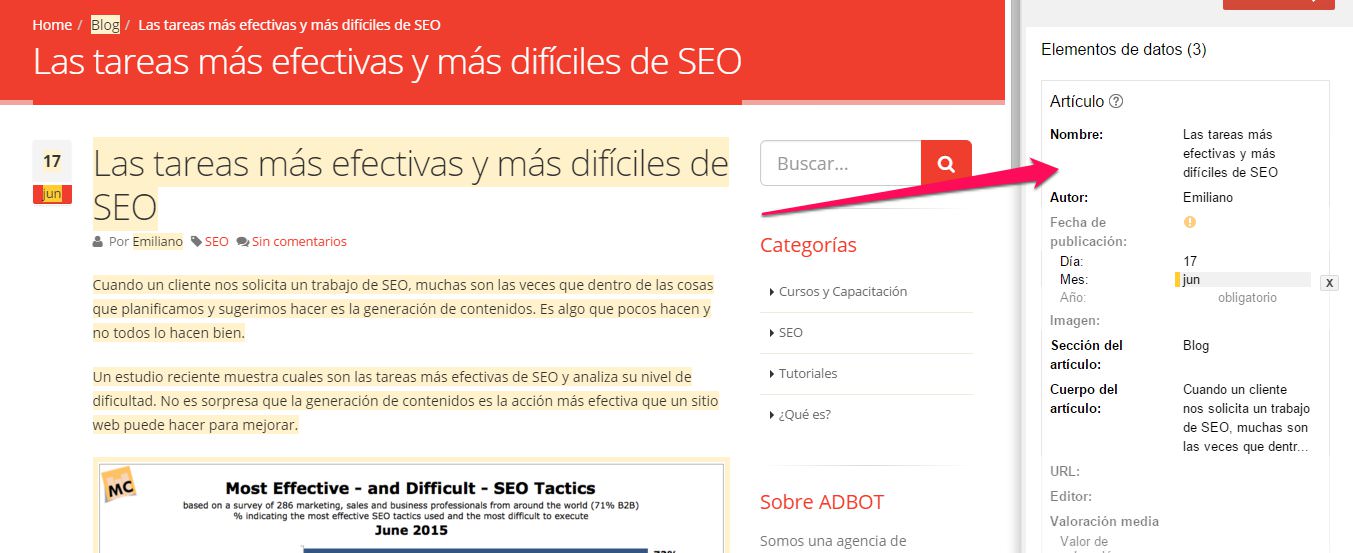Image resolution: width=1353 pixels, height=553 pixels.
Task: Click the Año field marked obligatorio
Action: 1247,298
